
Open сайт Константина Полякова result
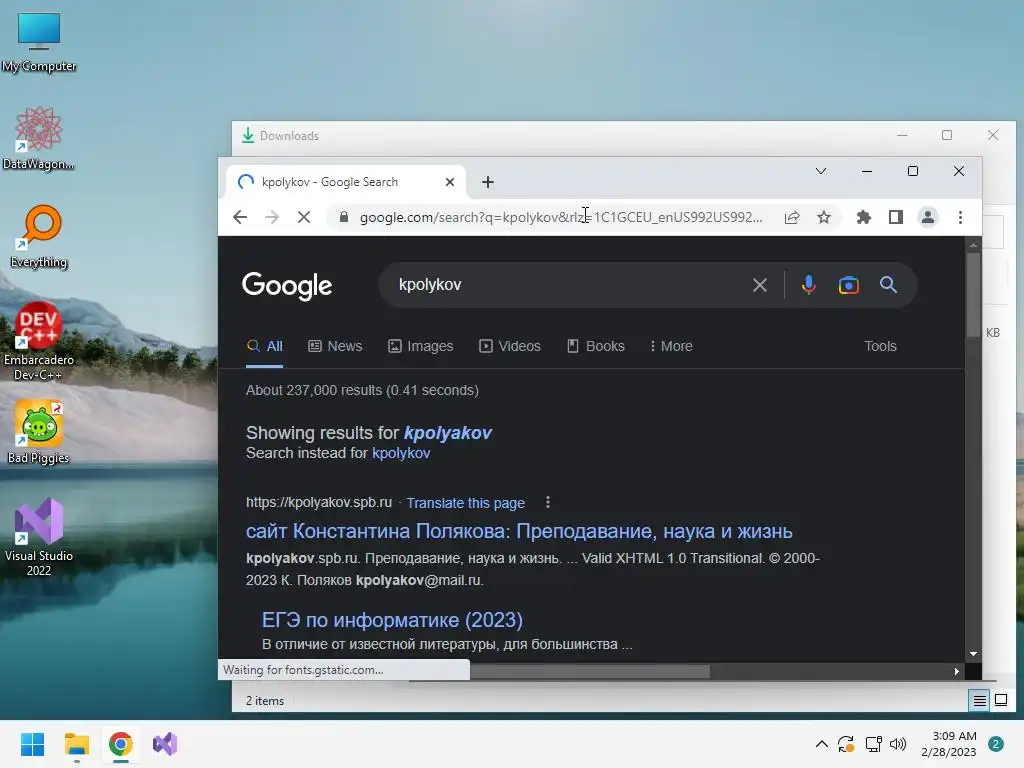(519, 531)
